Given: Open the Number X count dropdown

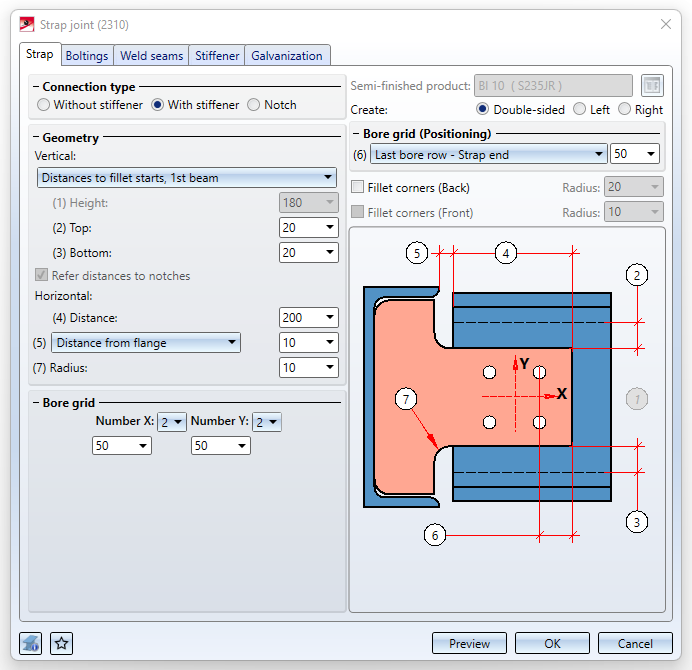Looking at the screenshot, I should click(172, 422).
